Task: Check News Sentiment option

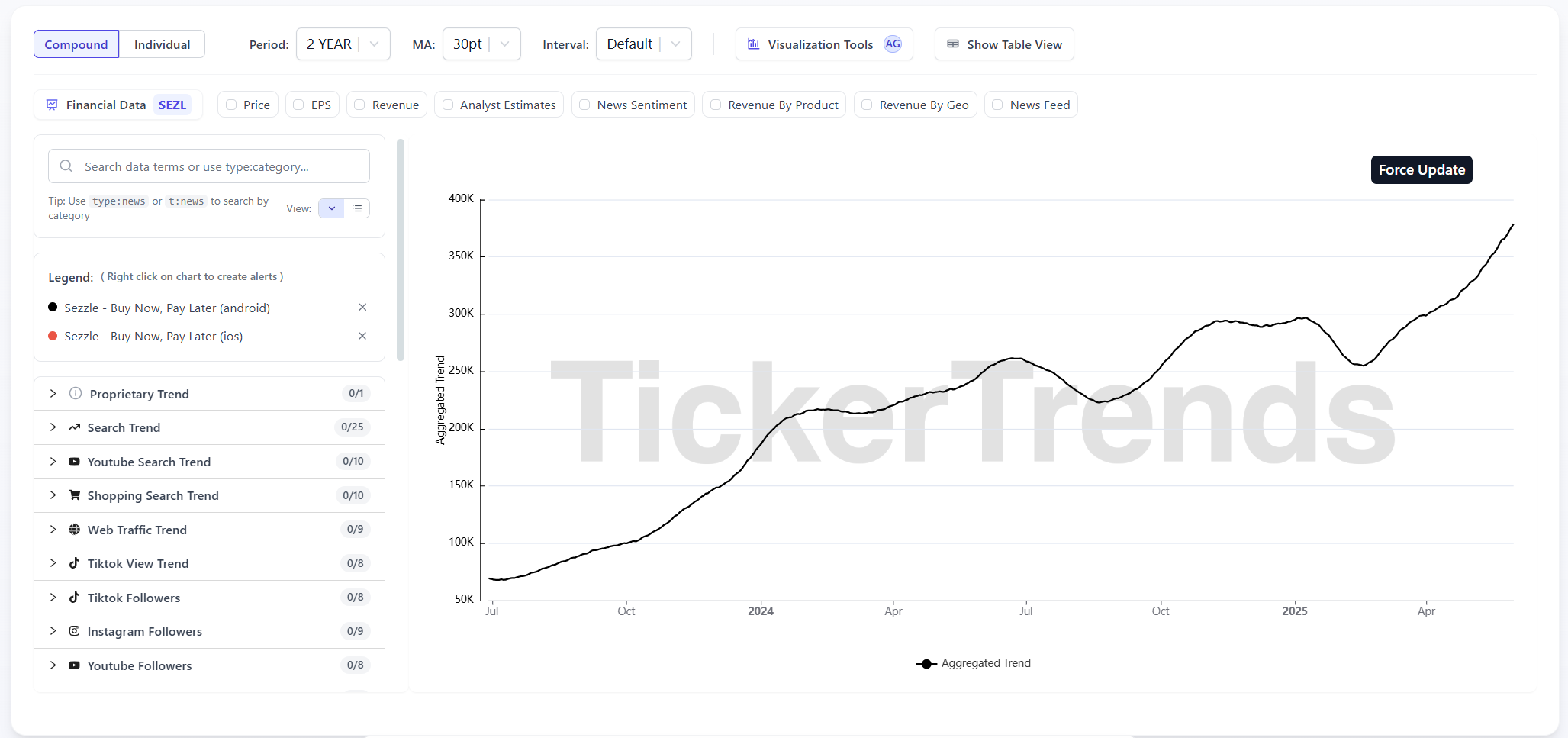Action: 584,105
